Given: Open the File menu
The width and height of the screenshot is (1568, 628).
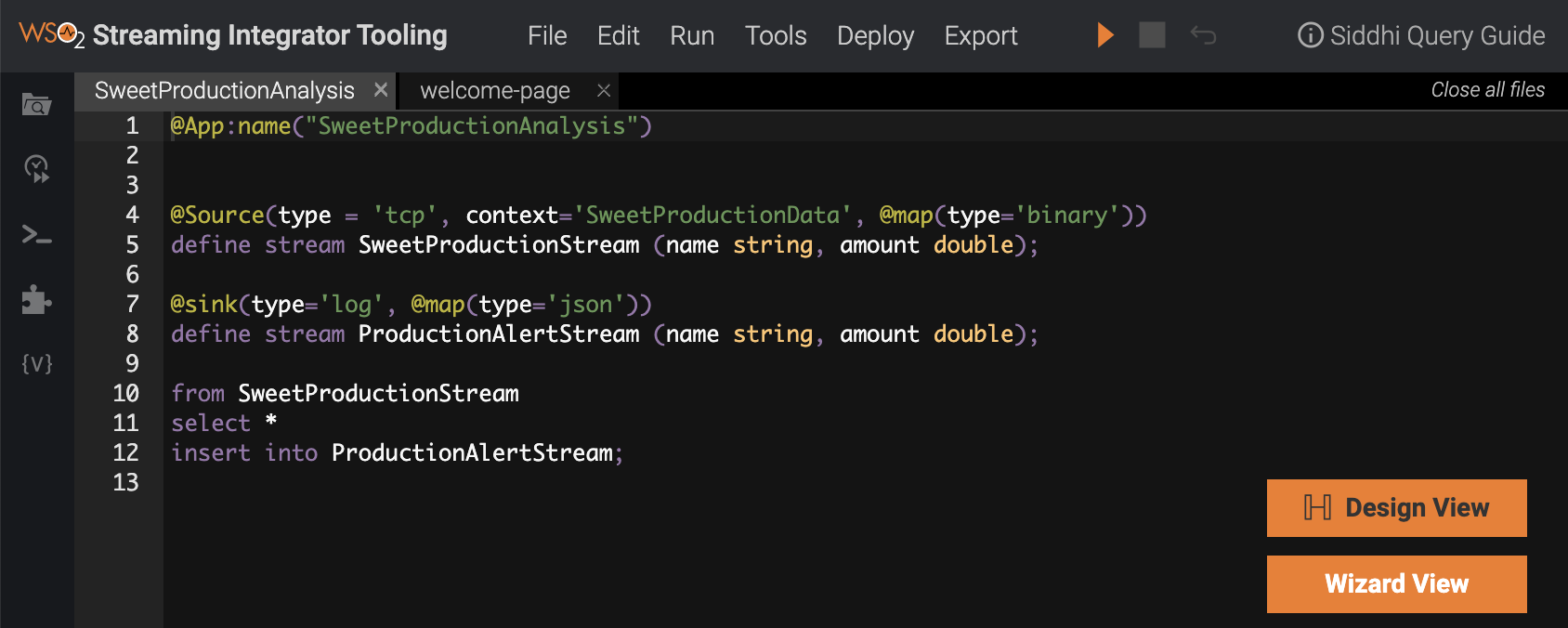Looking at the screenshot, I should pyautogui.click(x=547, y=35).
